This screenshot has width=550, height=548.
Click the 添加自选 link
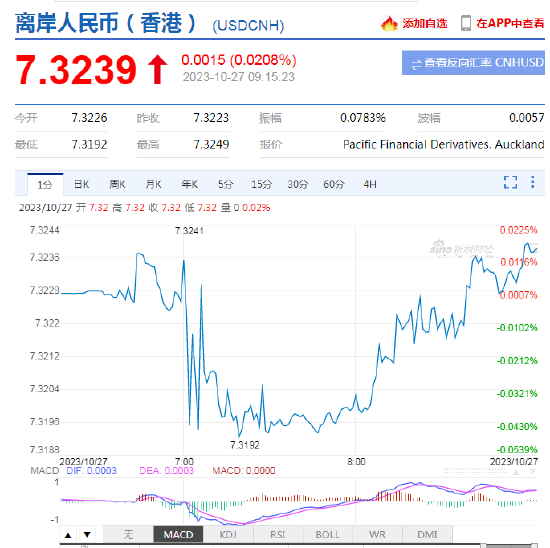click(x=425, y=24)
